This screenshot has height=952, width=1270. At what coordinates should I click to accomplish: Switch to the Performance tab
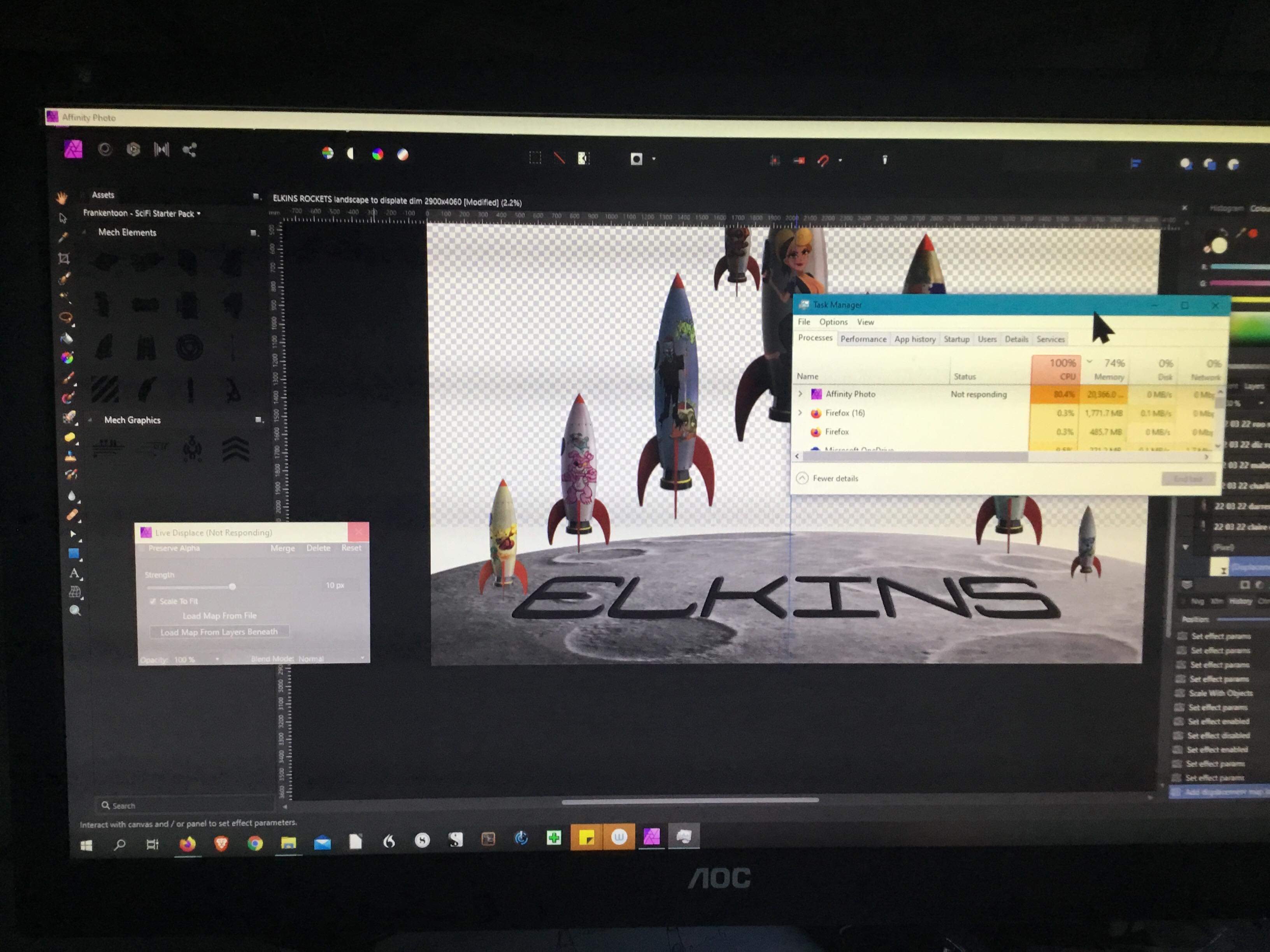(x=863, y=339)
